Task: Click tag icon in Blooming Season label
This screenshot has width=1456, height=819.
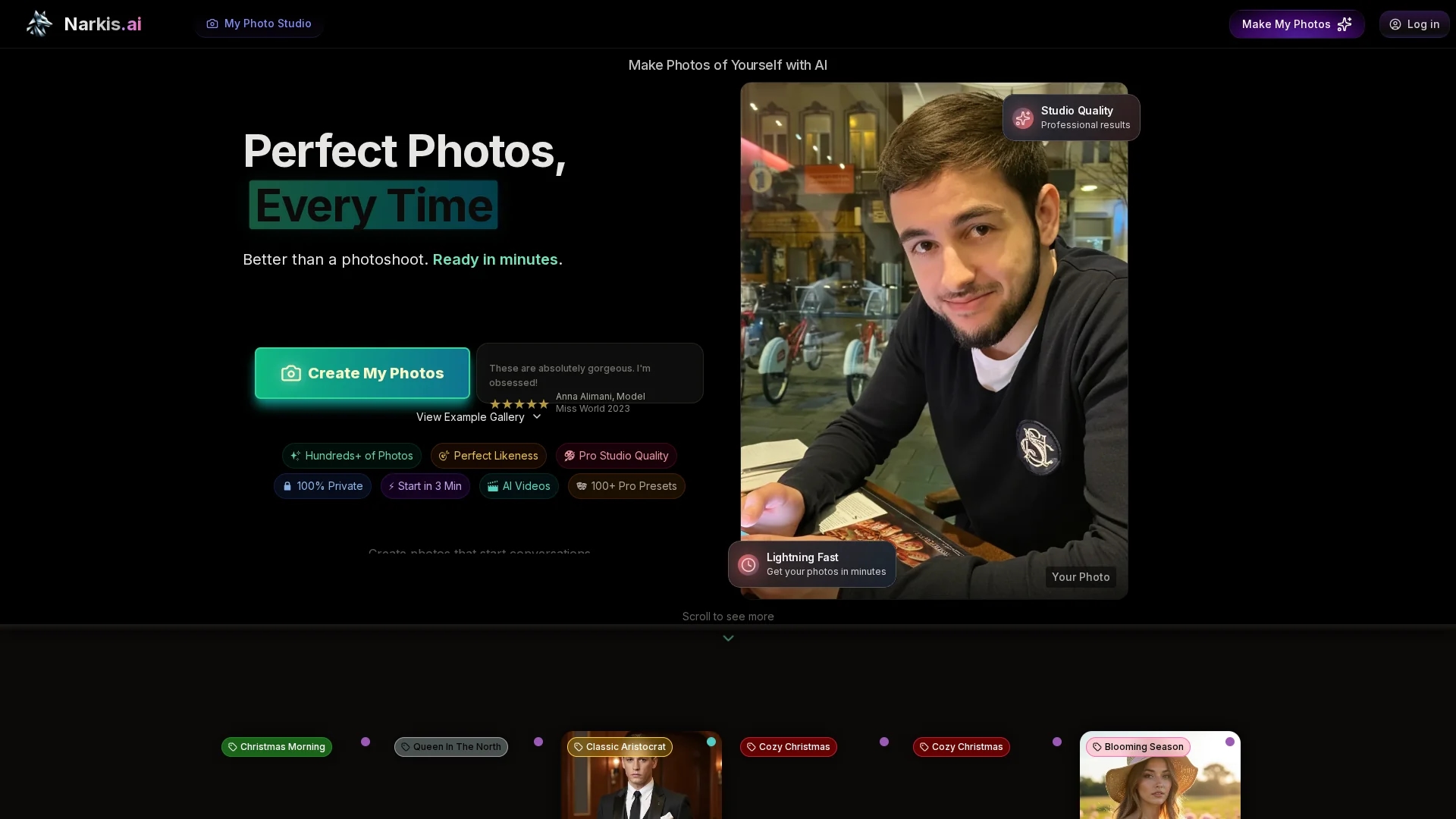Action: coord(1097,747)
